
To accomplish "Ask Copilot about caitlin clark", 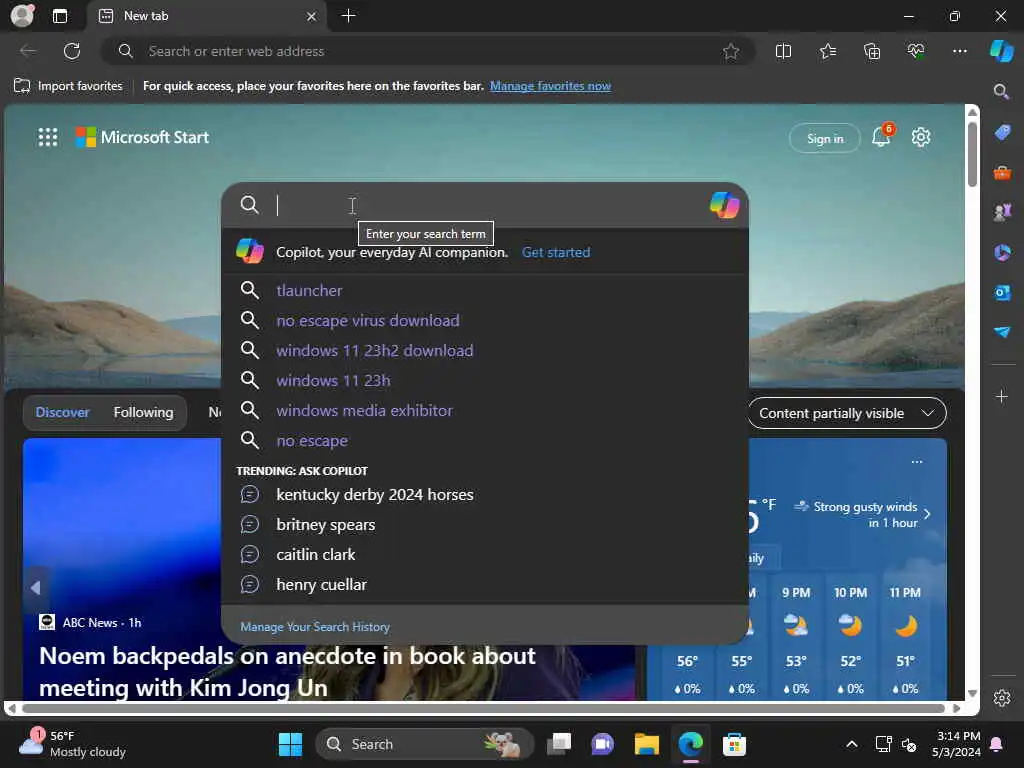I will pyautogui.click(x=485, y=554).
